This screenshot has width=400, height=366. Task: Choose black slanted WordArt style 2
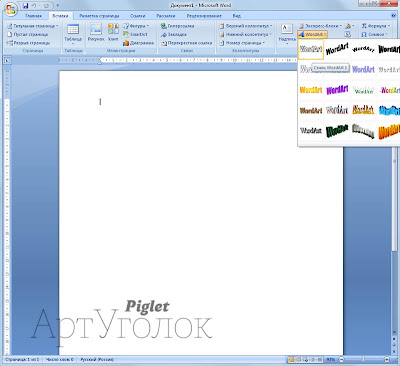337,49
